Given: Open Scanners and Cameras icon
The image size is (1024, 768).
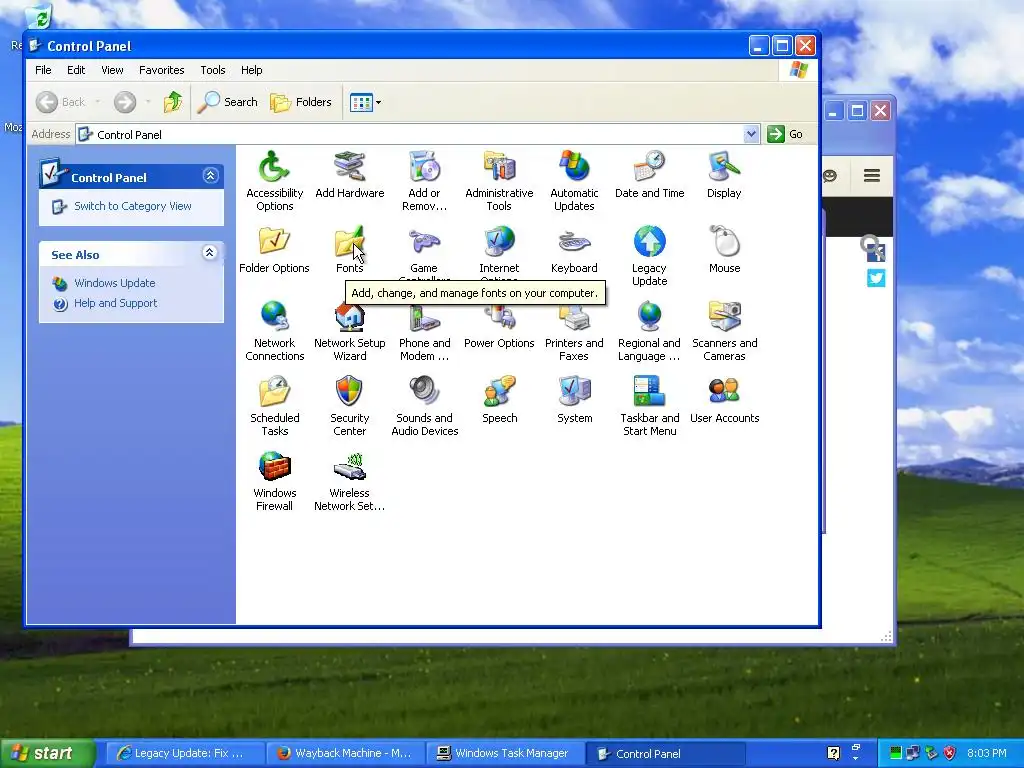Looking at the screenshot, I should 724,317.
